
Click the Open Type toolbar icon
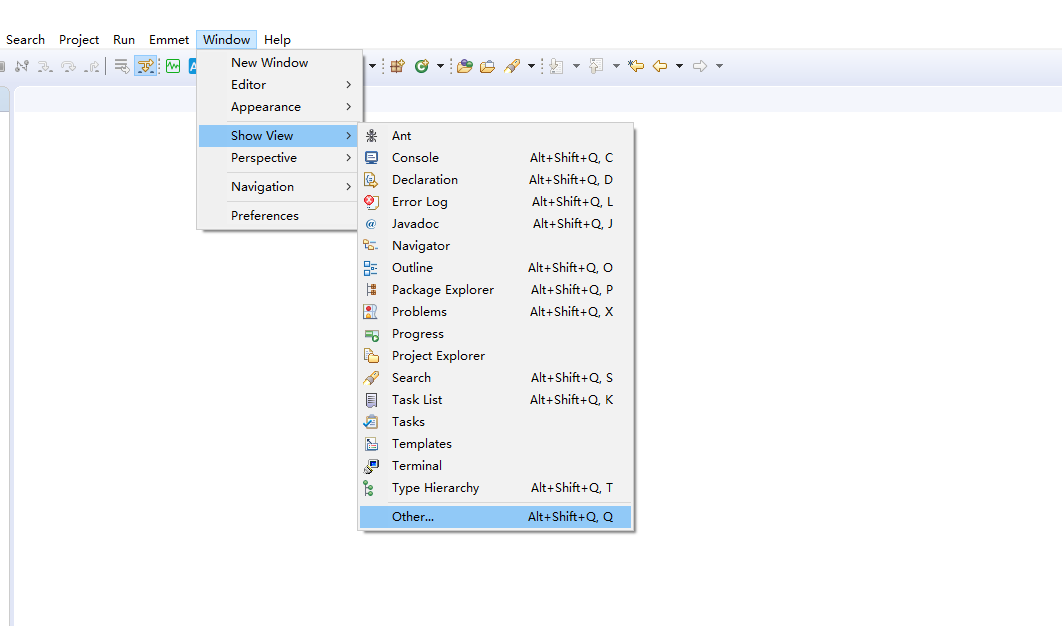click(465, 66)
